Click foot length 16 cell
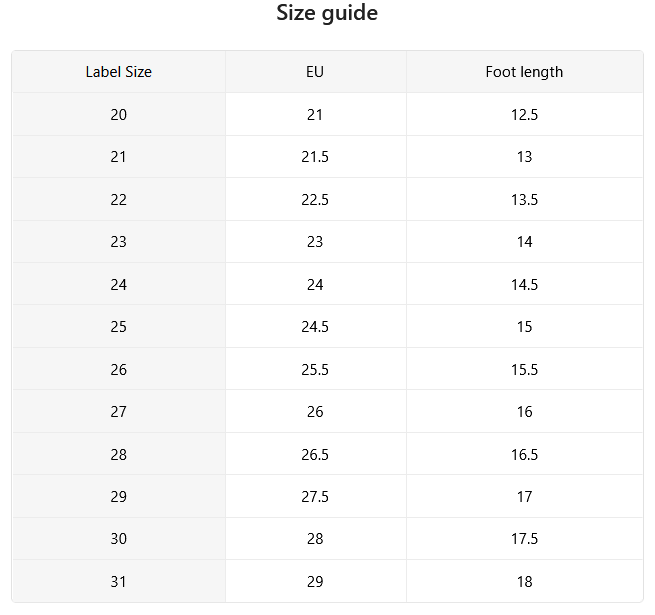The image size is (655, 615). (525, 412)
